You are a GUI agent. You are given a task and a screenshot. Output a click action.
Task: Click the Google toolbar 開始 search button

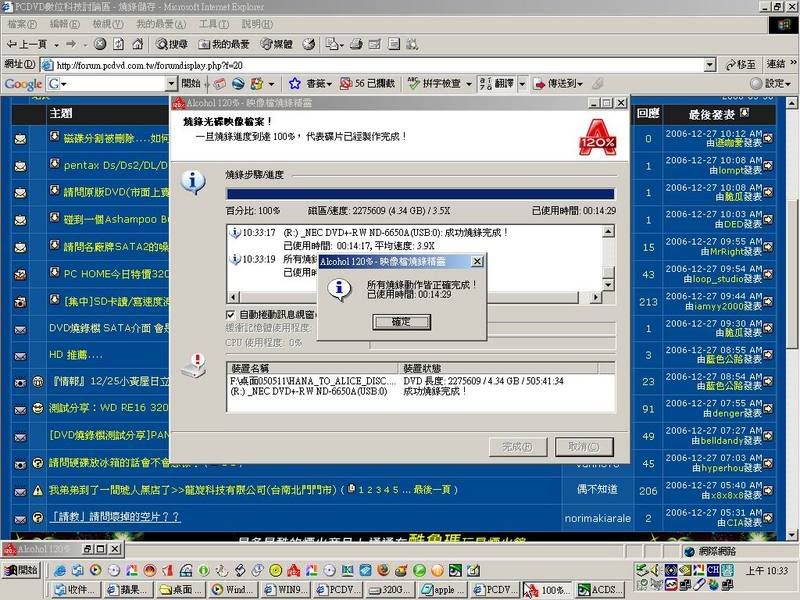click(x=191, y=83)
